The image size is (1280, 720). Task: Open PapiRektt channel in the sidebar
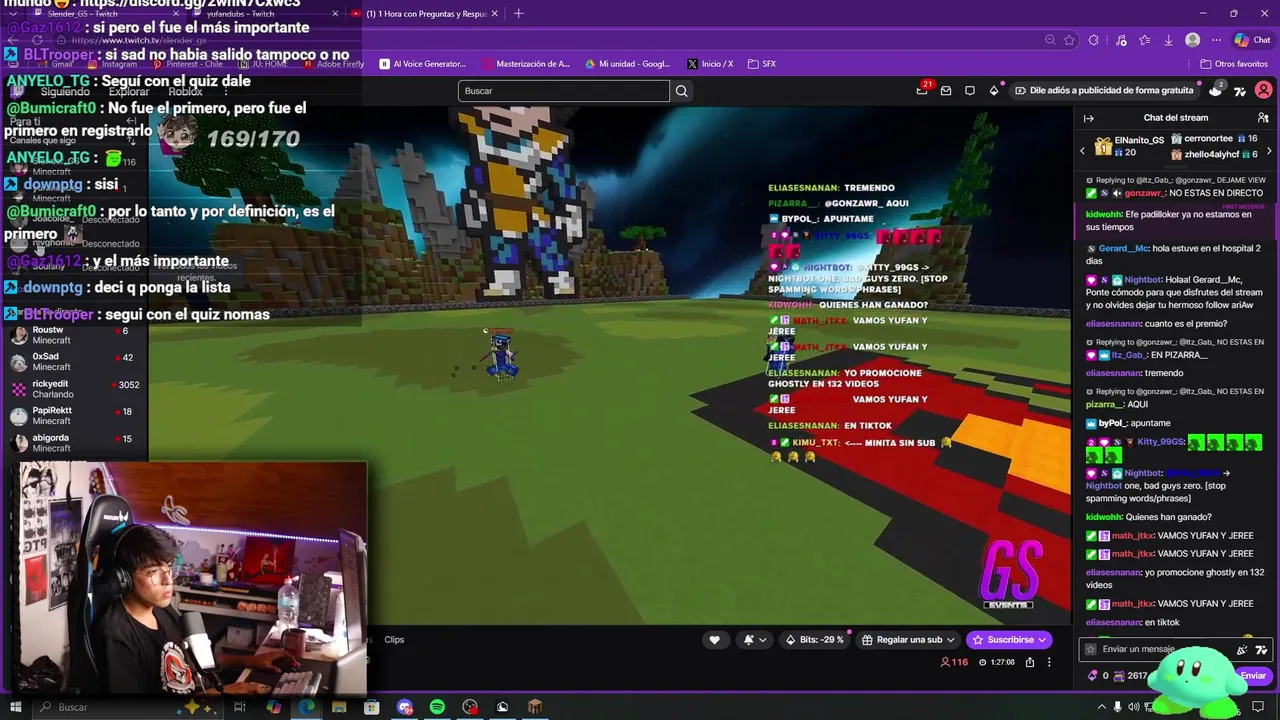75,416
